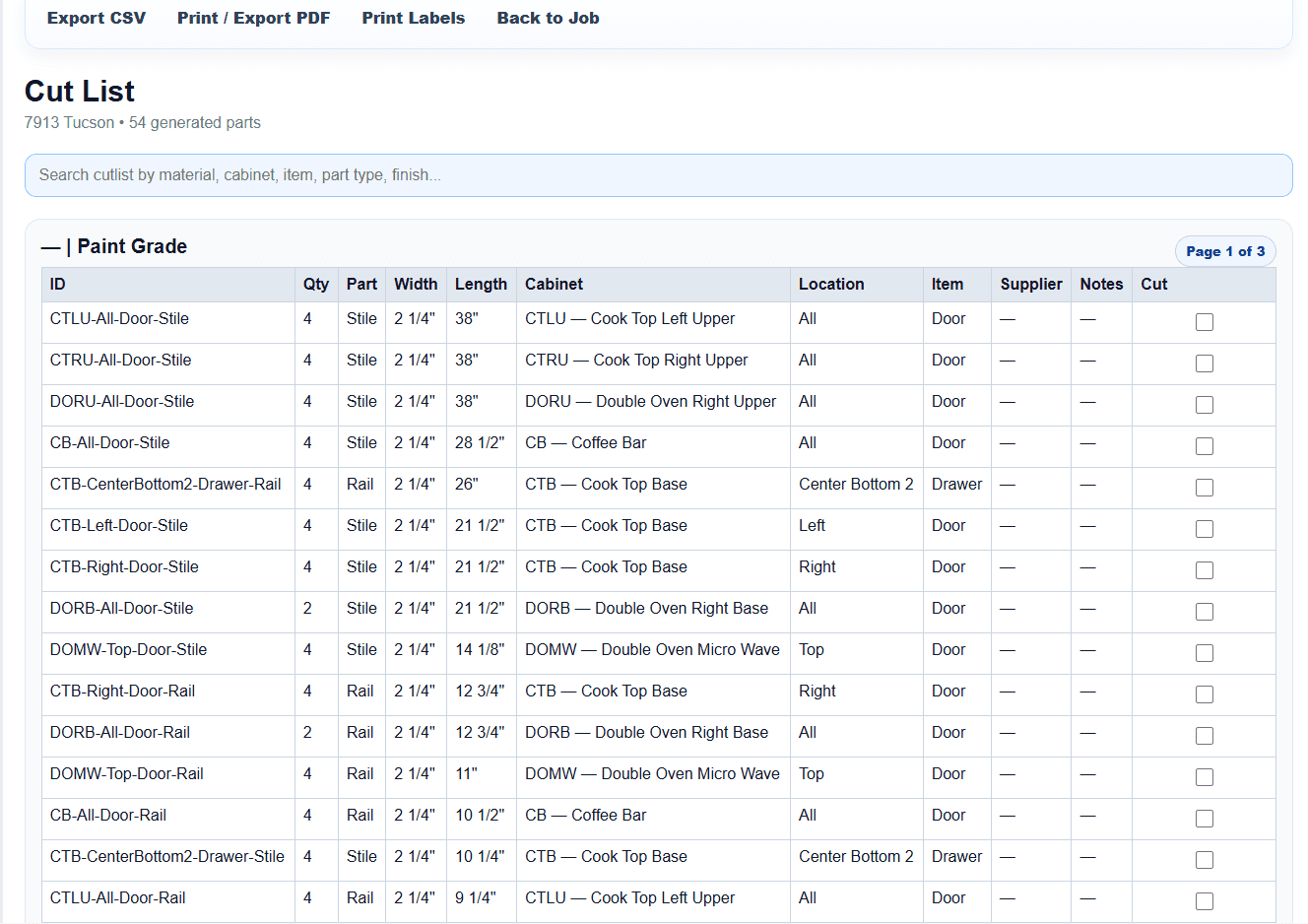Export the cut list as CSV
This screenshot has height=924, width=1308.
[97, 18]
